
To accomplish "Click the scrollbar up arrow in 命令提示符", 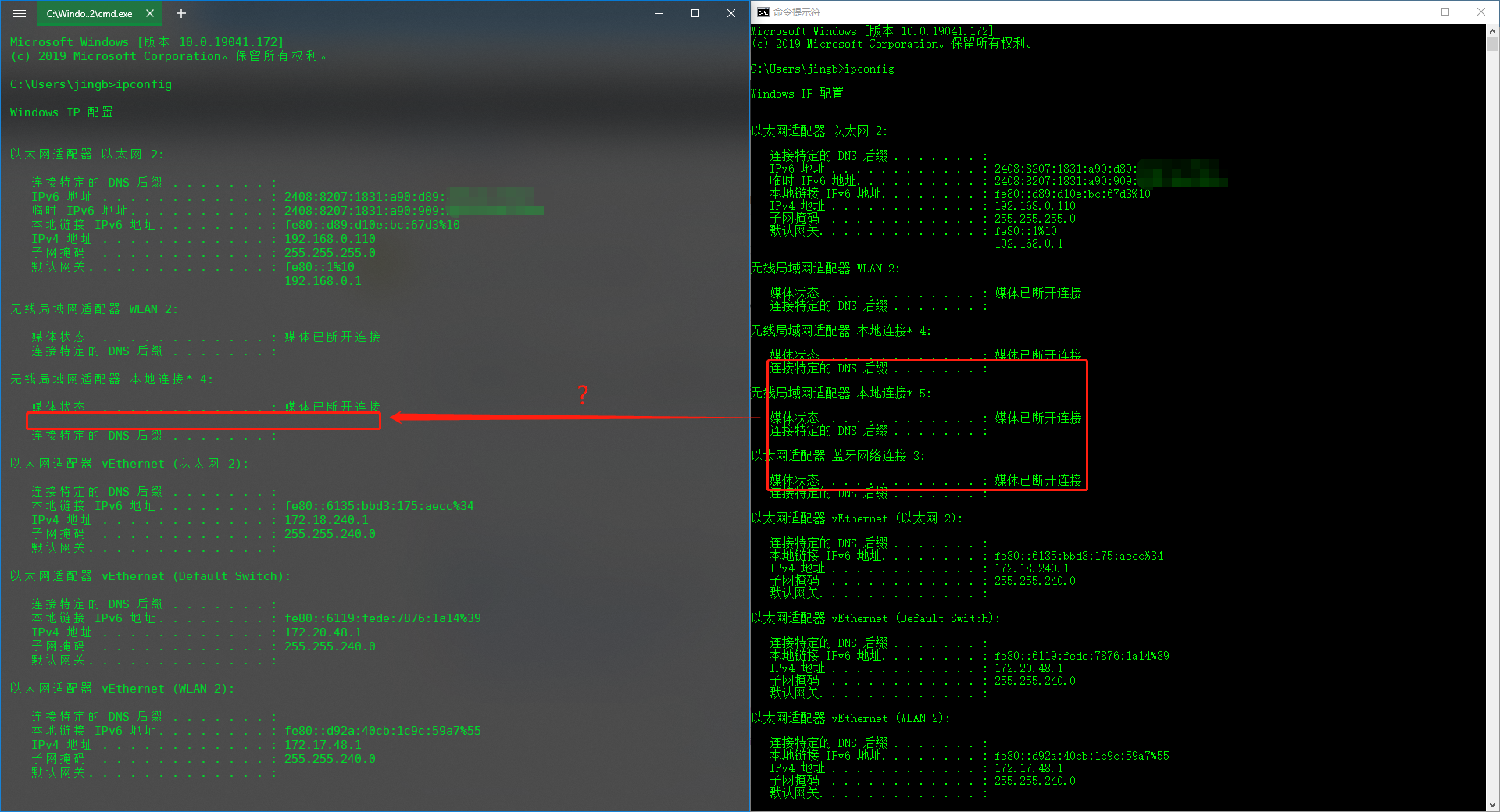I will (x=1492, y=30).
